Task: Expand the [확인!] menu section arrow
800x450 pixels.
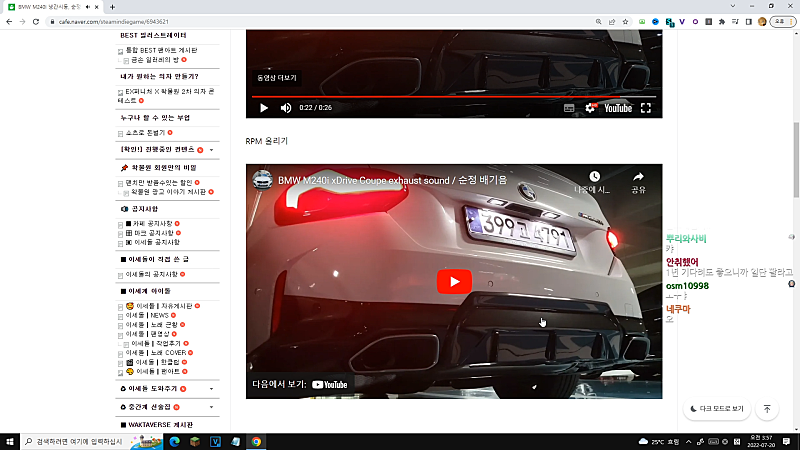Action: [x=211, y=150]
